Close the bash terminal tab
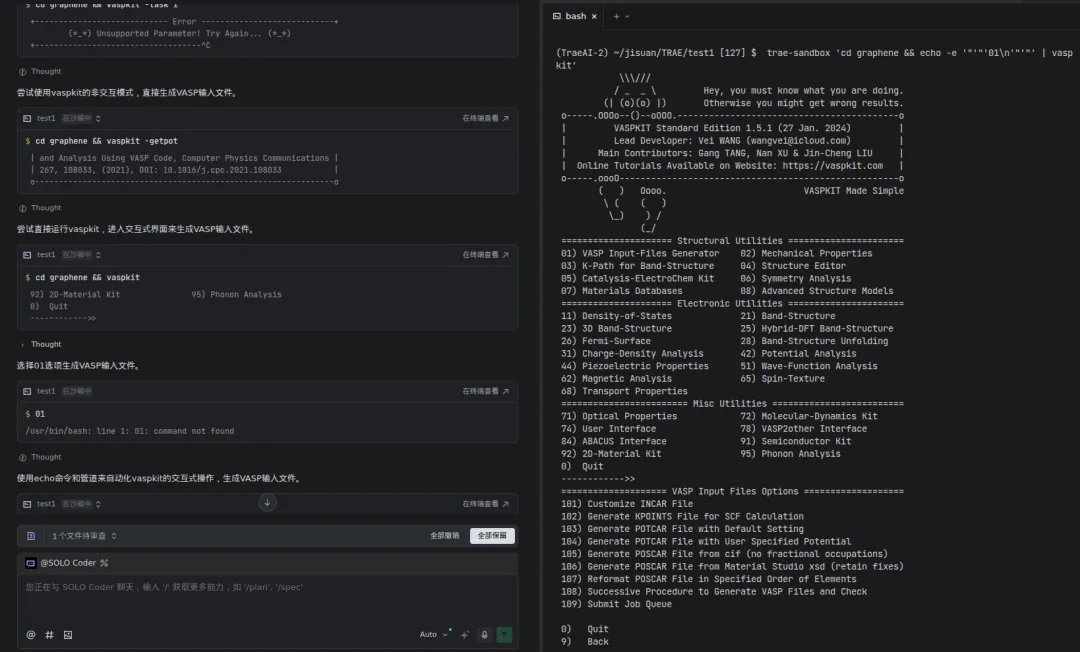 pos(594,17)
